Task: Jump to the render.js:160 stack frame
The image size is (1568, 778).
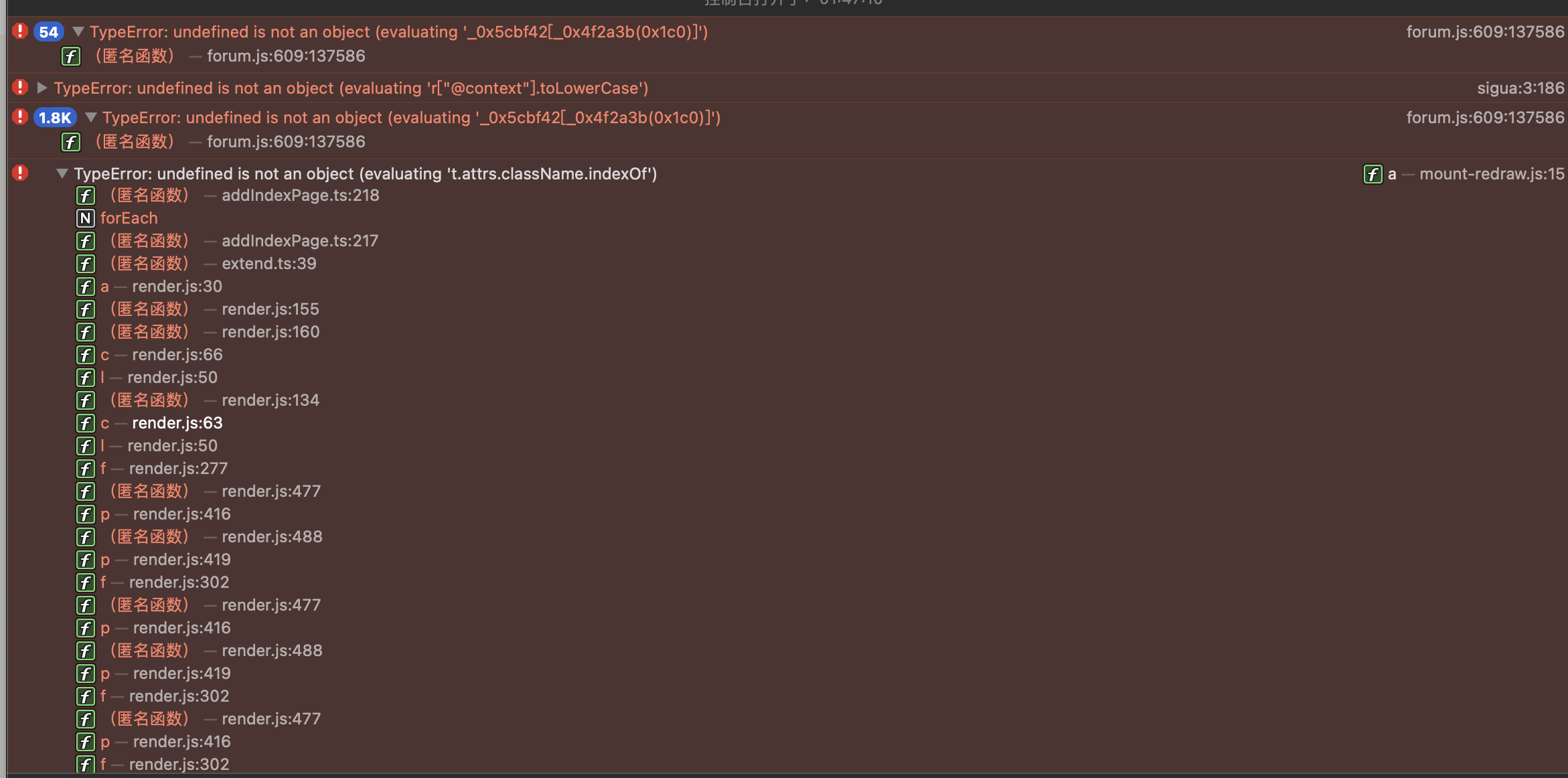Action: pos(270,332)
